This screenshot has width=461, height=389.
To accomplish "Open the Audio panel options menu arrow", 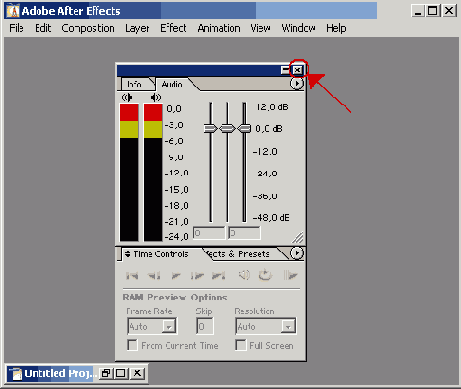I will click(297, 83).
